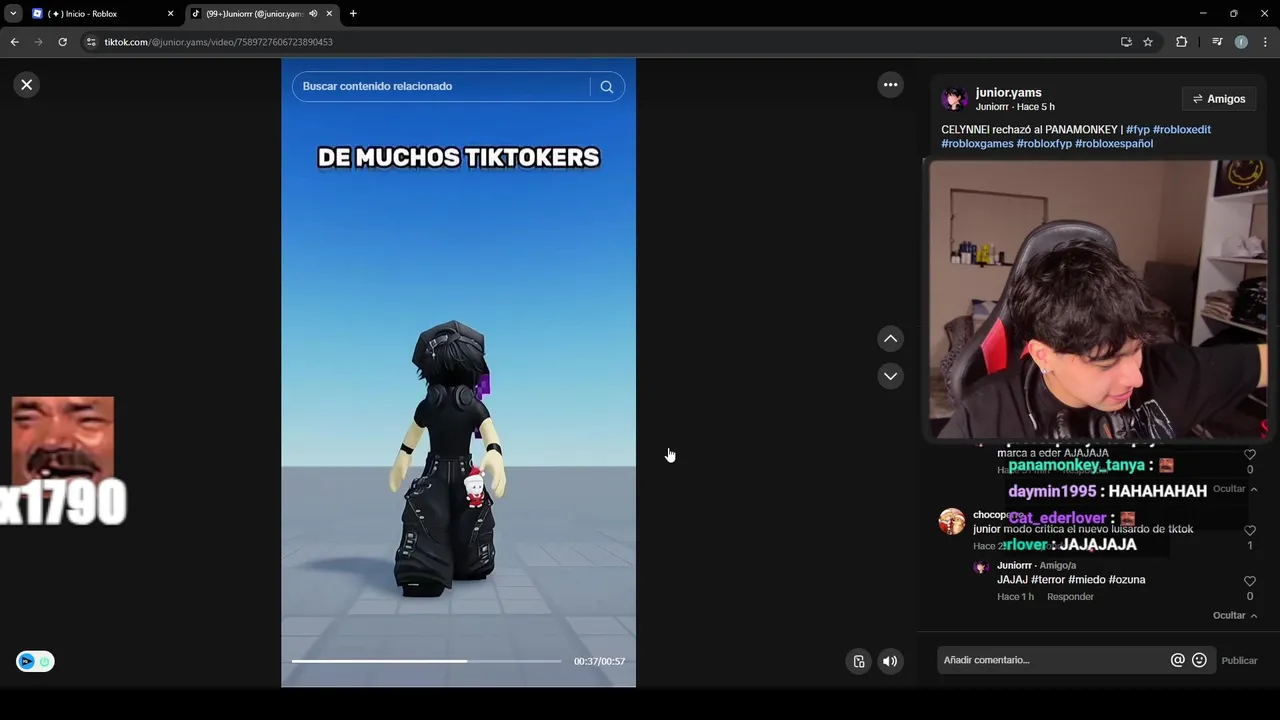Close the TikTok video viewer
The width and height of the screenshot is (1280, 720).
tap(27, 85)
